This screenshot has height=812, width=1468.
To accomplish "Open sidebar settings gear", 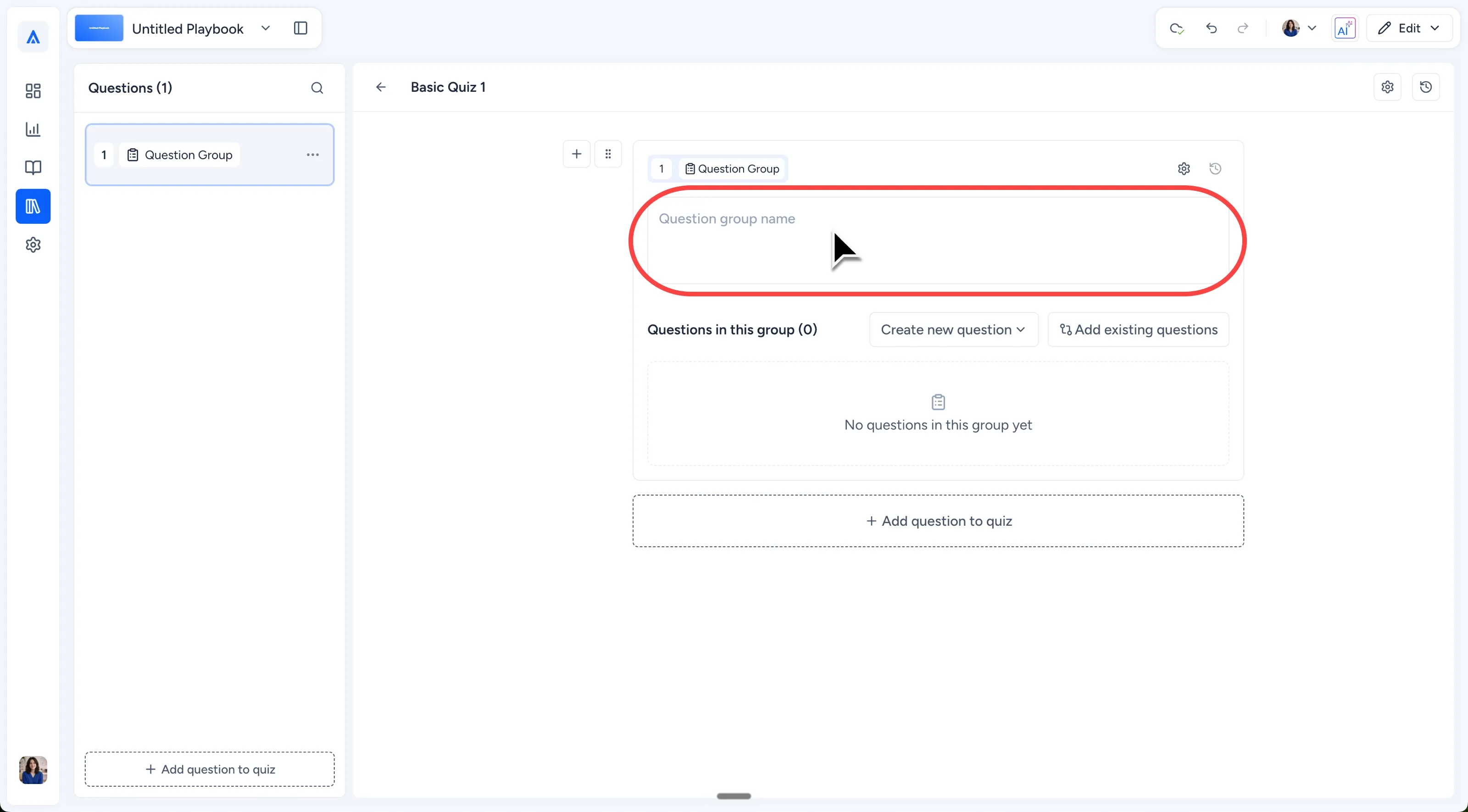I will (x=33, y=245).
